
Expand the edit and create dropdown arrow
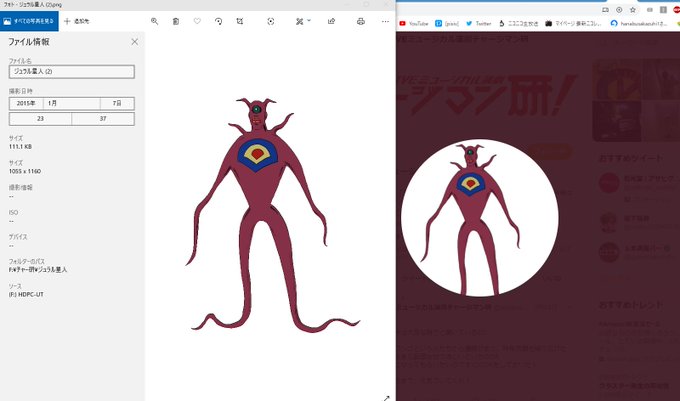tap(309, 20)
